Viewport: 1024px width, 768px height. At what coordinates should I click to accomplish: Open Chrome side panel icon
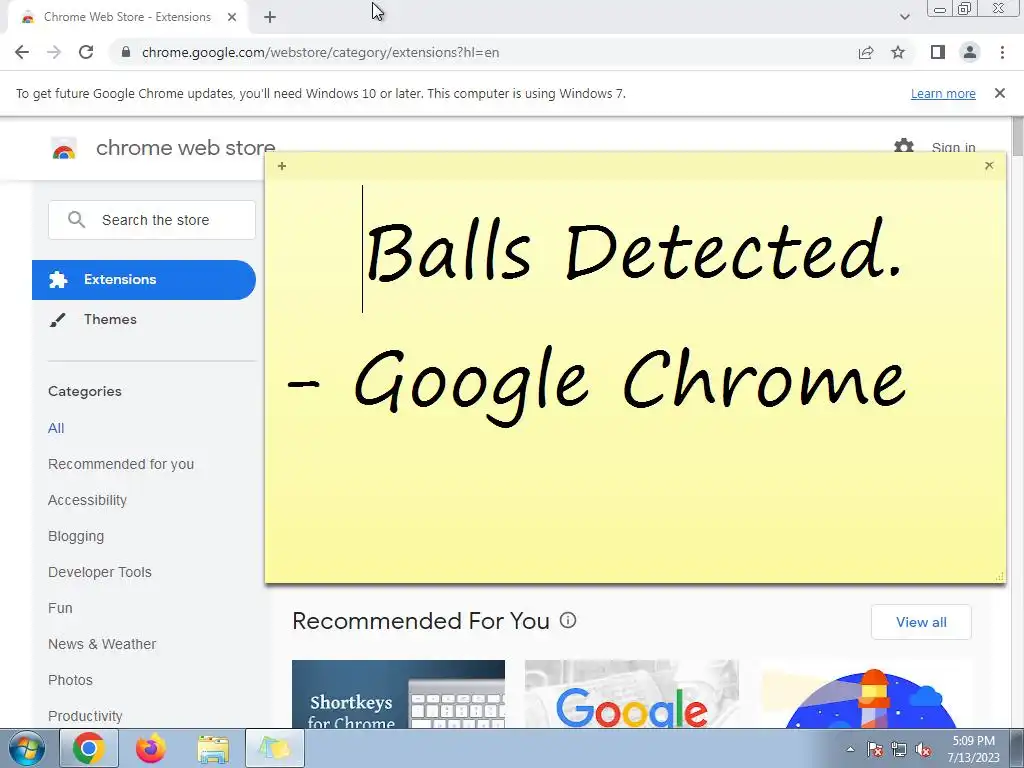tap(938, 52)
